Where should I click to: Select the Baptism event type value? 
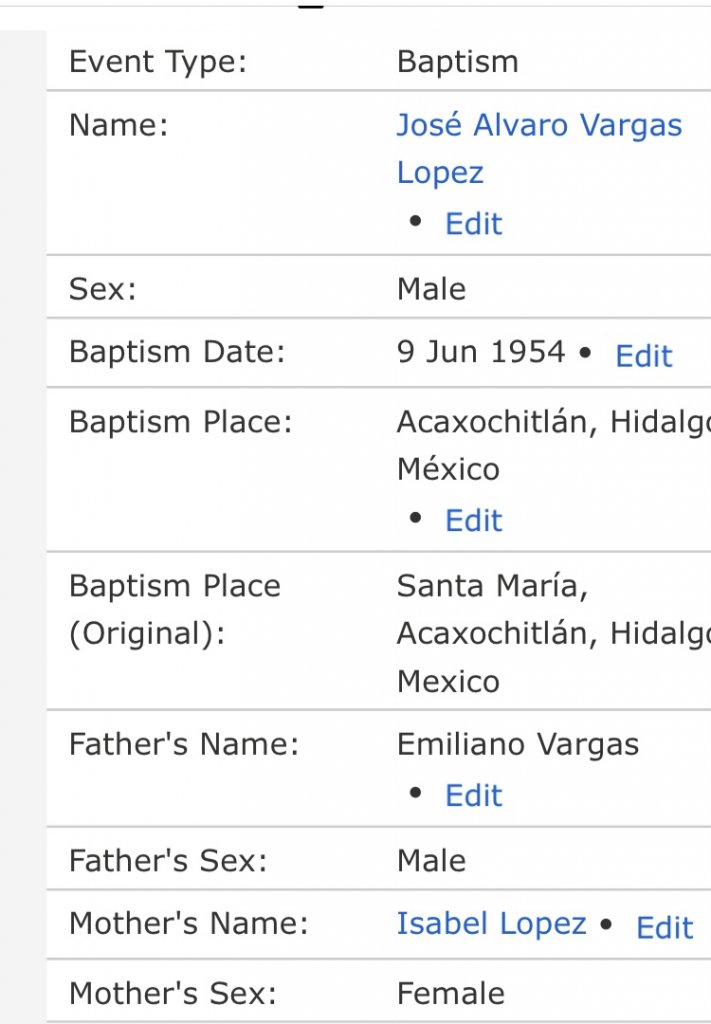pos(457,62)
